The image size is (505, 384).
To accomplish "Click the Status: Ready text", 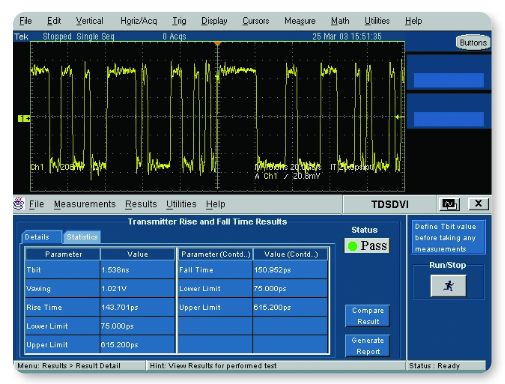I will pyautogui.click(x=434, y=366).
